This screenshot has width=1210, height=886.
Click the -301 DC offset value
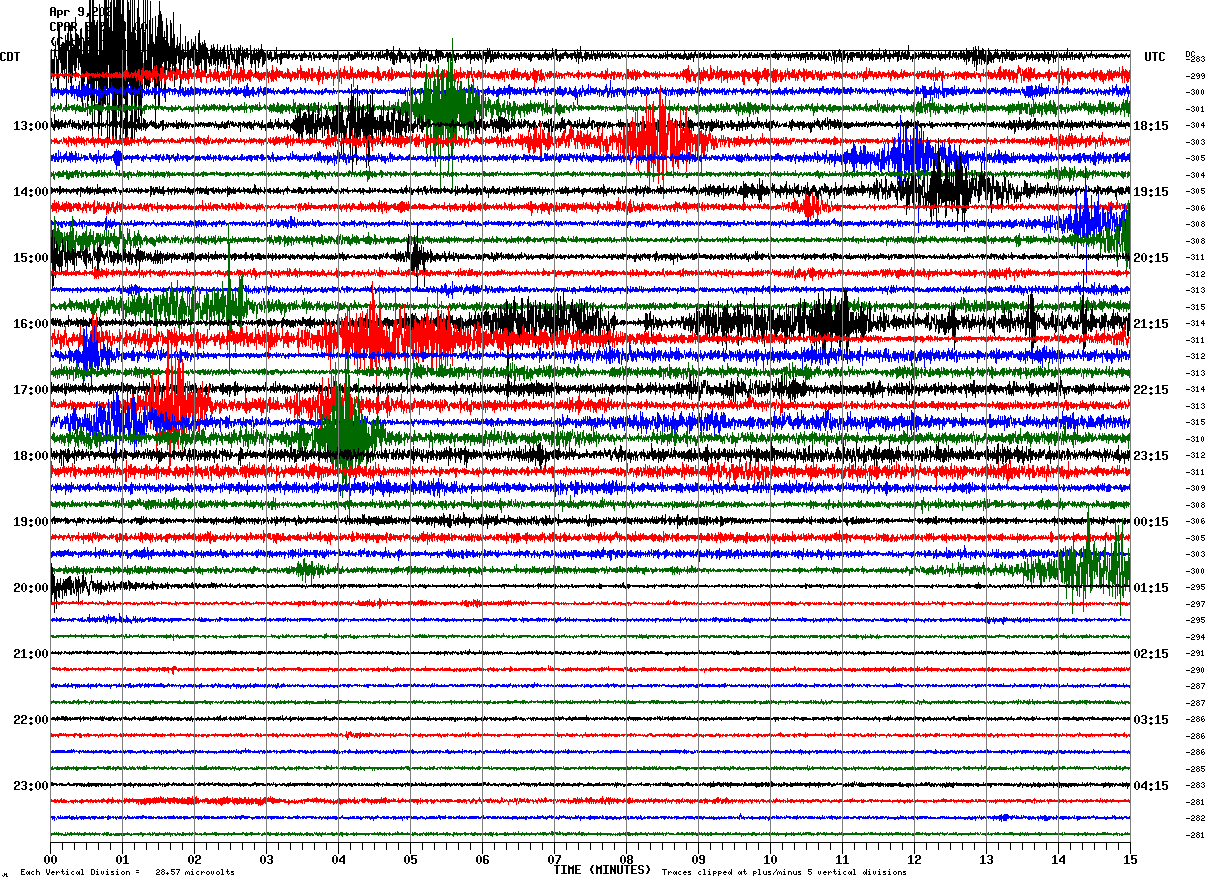[x=1195, y=109]
